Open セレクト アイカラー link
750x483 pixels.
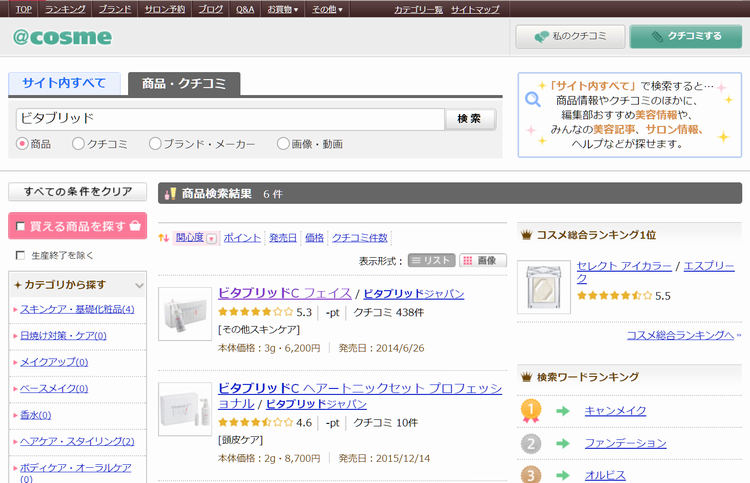click(x=624, y=266)
